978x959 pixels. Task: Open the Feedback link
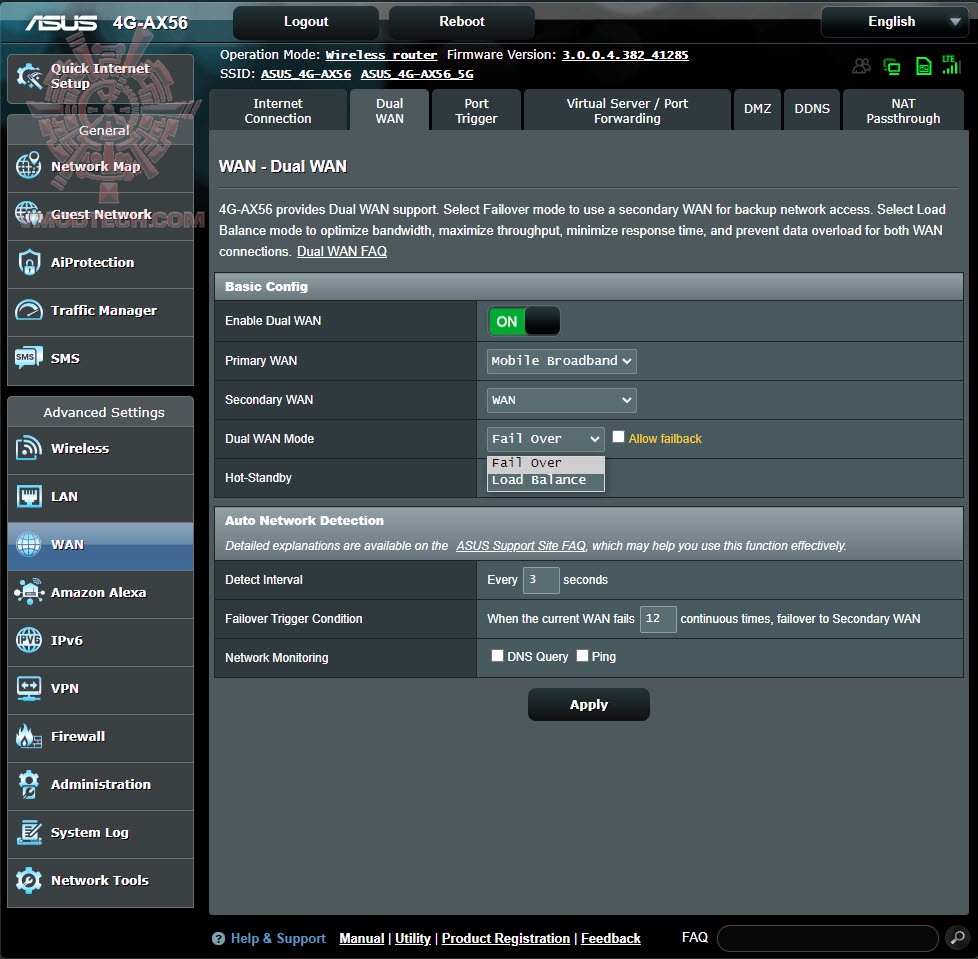611,938
